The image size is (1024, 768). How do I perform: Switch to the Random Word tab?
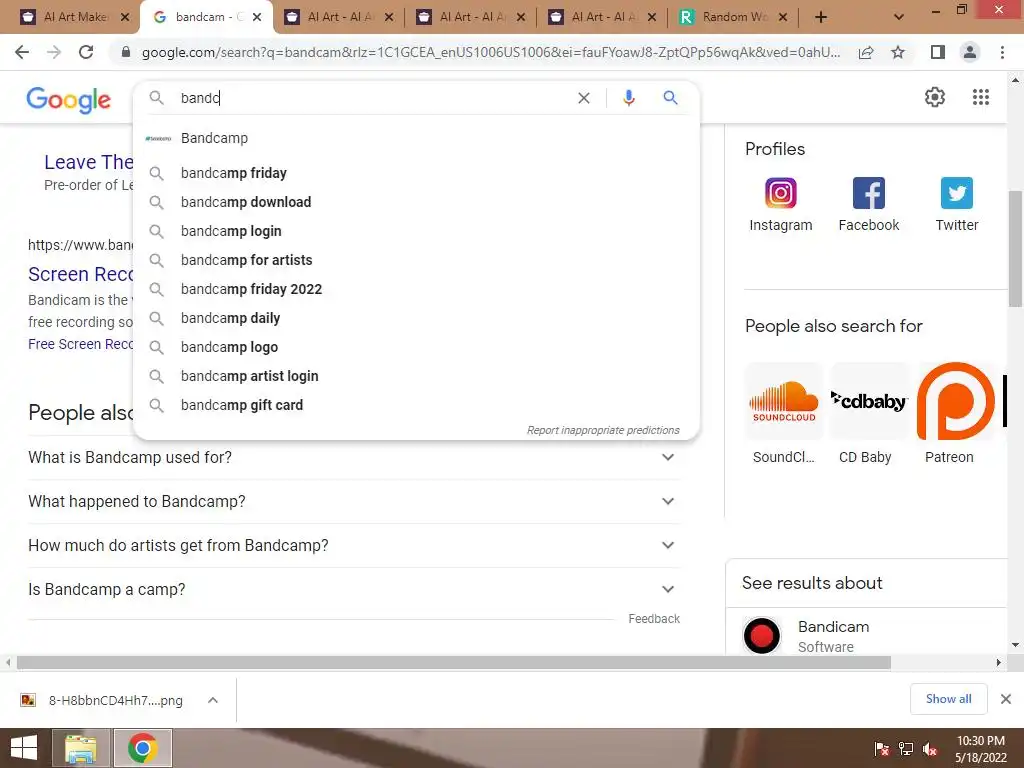pyautogui.click(x=733, y=18)
